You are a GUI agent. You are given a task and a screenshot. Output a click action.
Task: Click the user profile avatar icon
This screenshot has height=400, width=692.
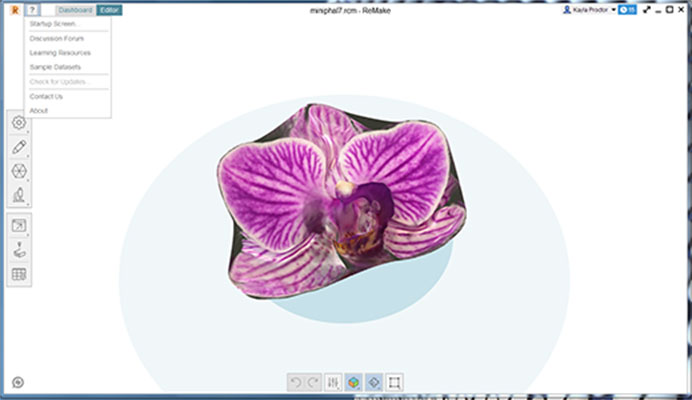click(x=567, y=10)
